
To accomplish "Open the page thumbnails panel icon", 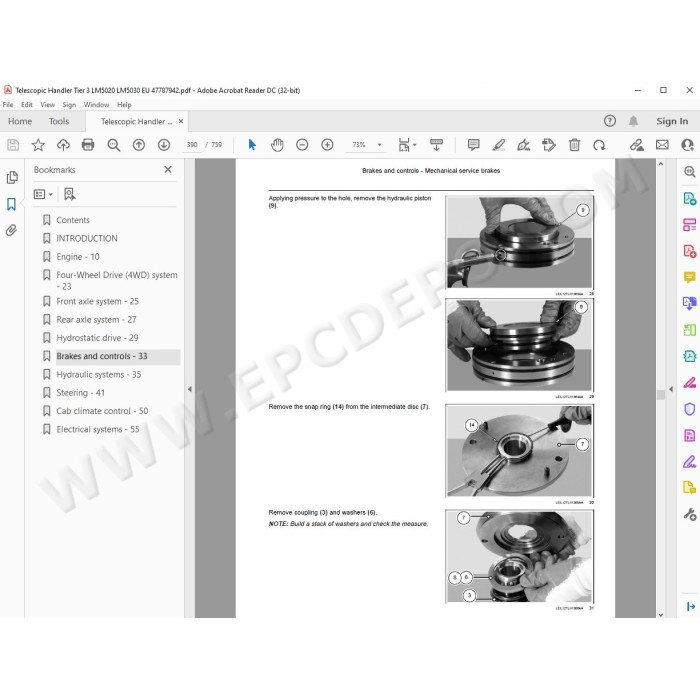I will (12, 178).
